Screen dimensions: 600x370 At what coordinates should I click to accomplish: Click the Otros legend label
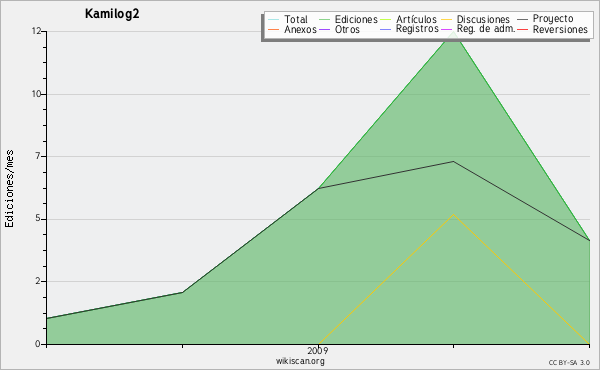point(347,29)
